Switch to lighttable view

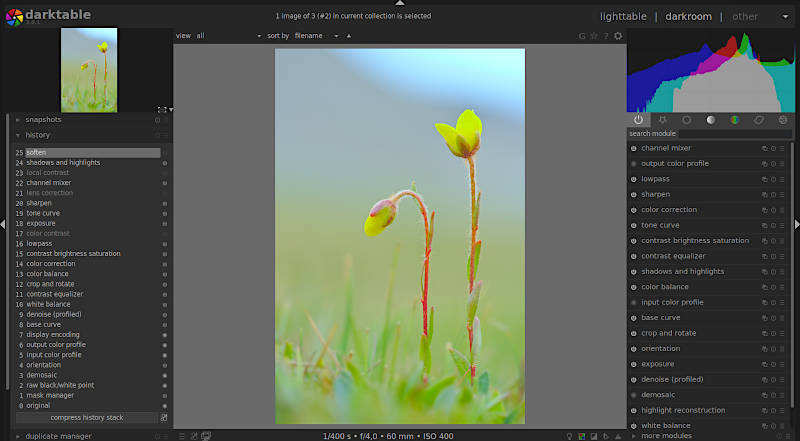(x=623, y=17)
